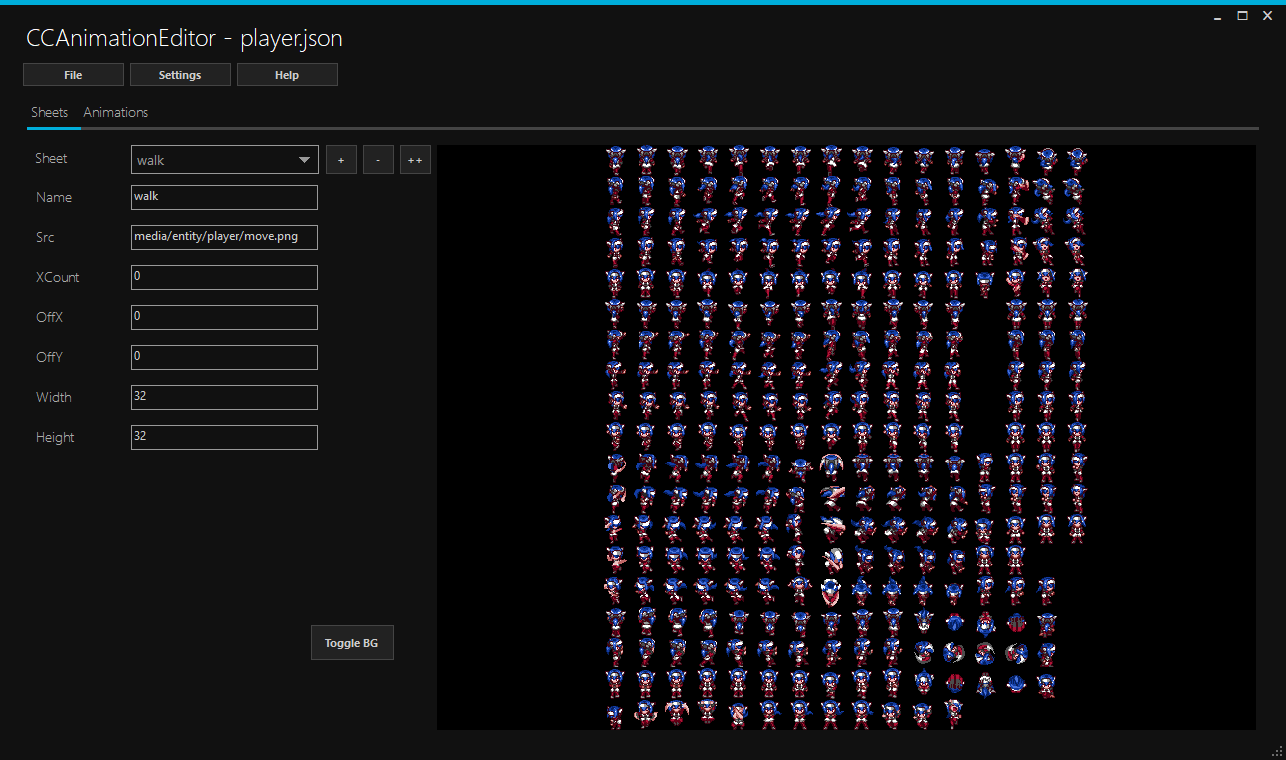The width and height of the screenshot is (1286, 760).
Task: Focus the Width field showing 32
Action: tap(224, 397)
